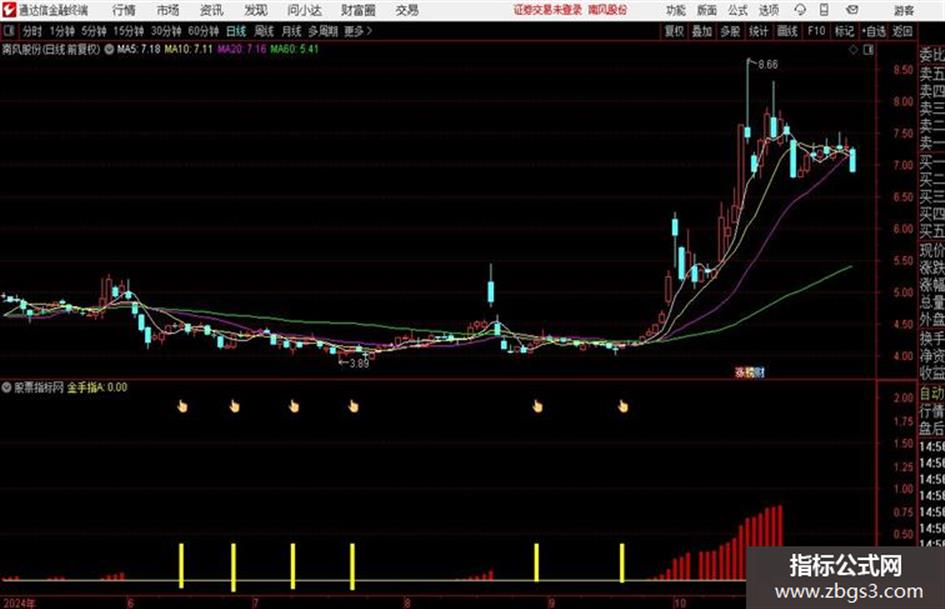Image resolution: width=945 pixels, height=609 pixels.
Task: Open the 版面 menu
Action: pyautogui.click(x=706, y=10)
